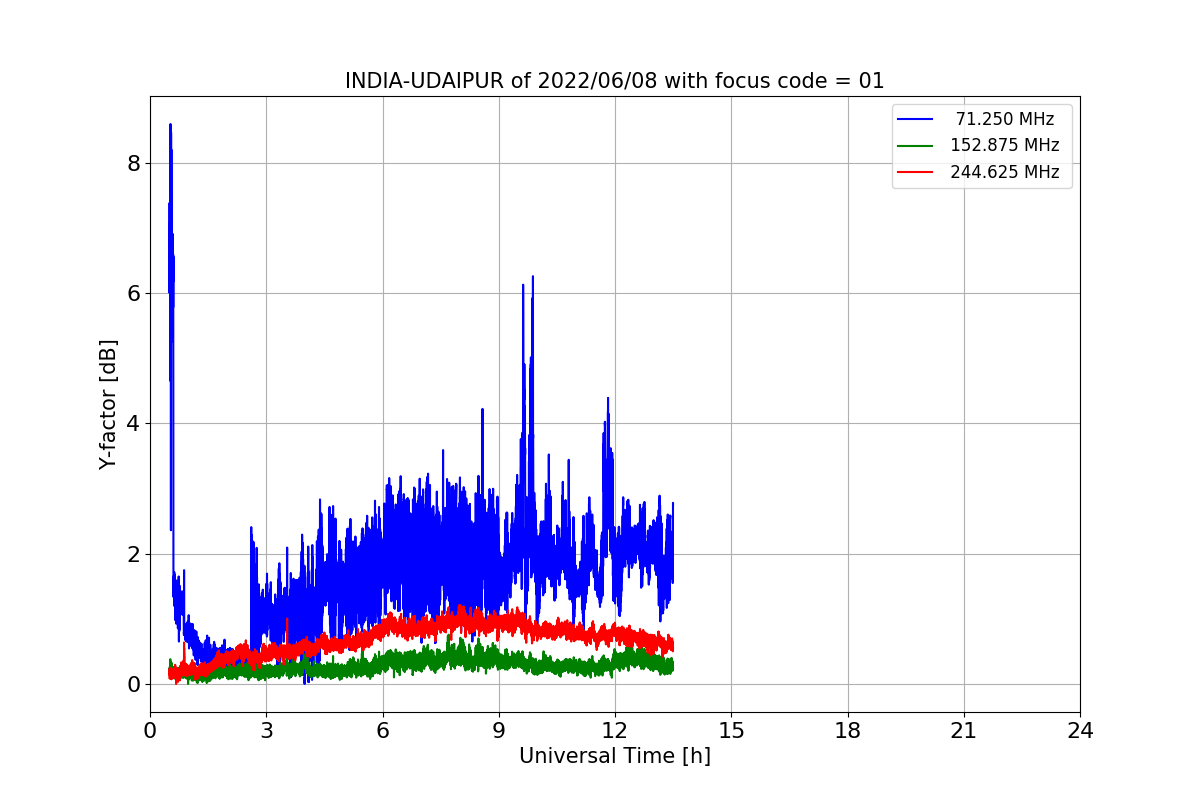Click the 'Y-factor [dB]' axis label
The image size is (1200, 800).
108,404
